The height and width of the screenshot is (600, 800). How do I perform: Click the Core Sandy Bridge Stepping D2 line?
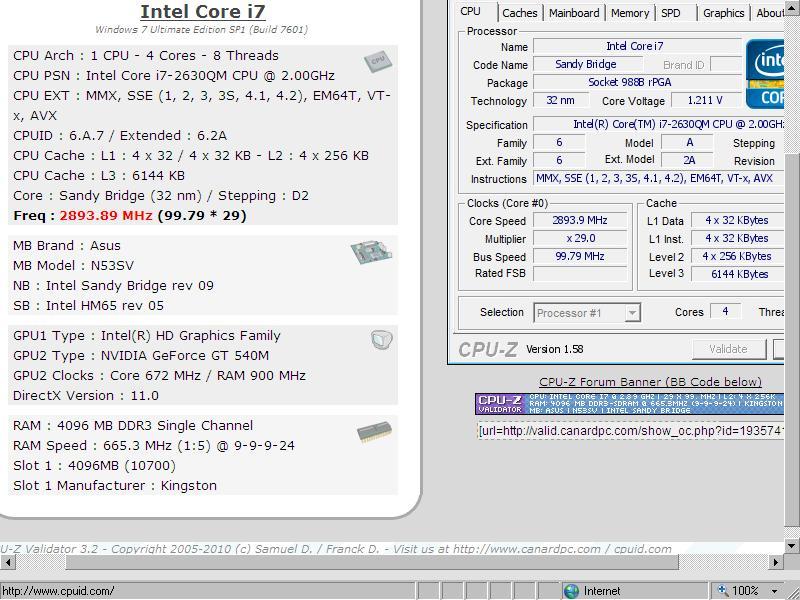tap(161, 195)
